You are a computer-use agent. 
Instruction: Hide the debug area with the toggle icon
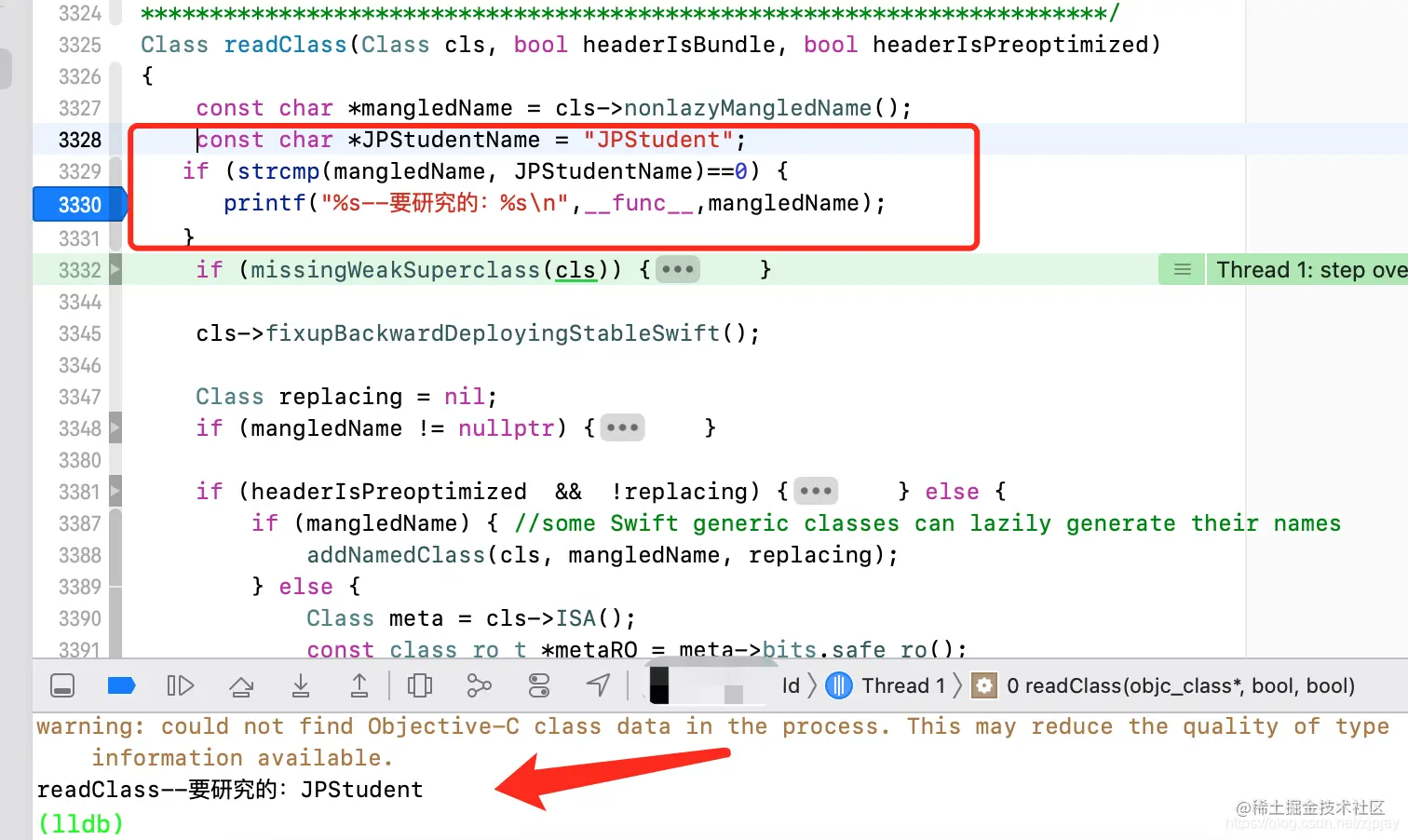[62, 686]
